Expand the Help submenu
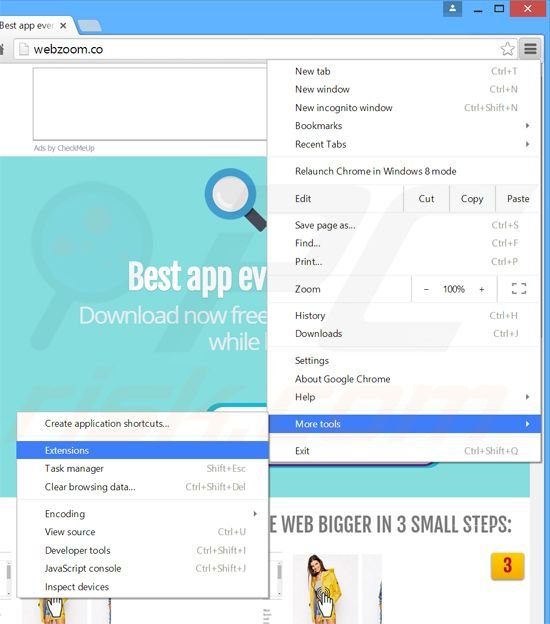 coord(404,397)
